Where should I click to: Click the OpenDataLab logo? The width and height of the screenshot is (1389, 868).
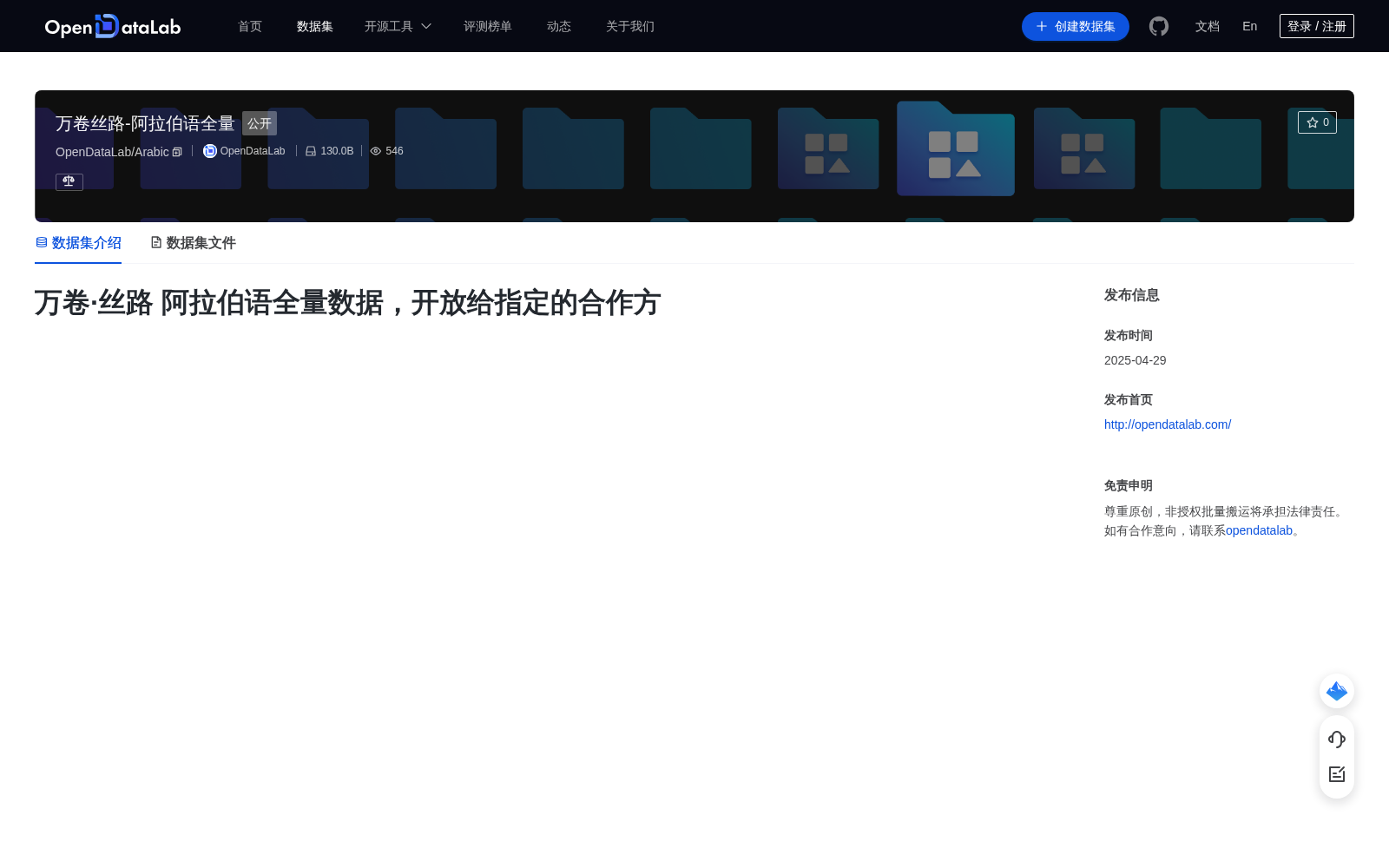coord(113,26)
